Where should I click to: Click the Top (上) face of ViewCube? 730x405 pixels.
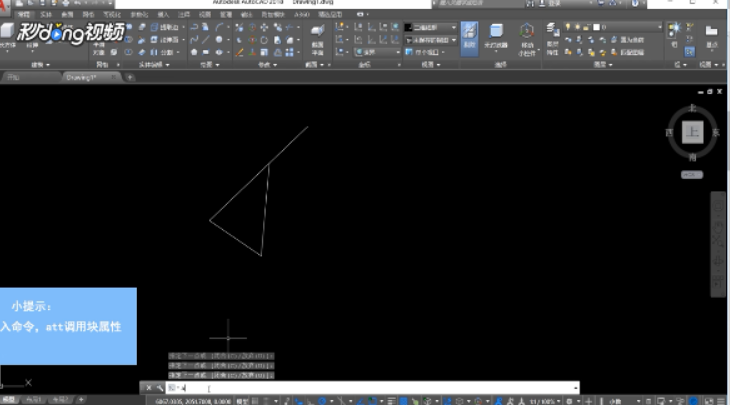(x=692, y=132)
